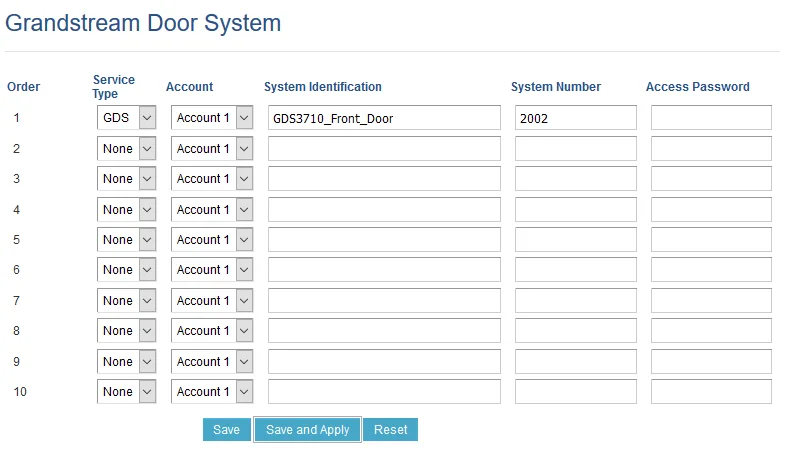The height and width of the screenshot is (450, 785).
Task: Click the Reset button
Action: coord(390,429)
